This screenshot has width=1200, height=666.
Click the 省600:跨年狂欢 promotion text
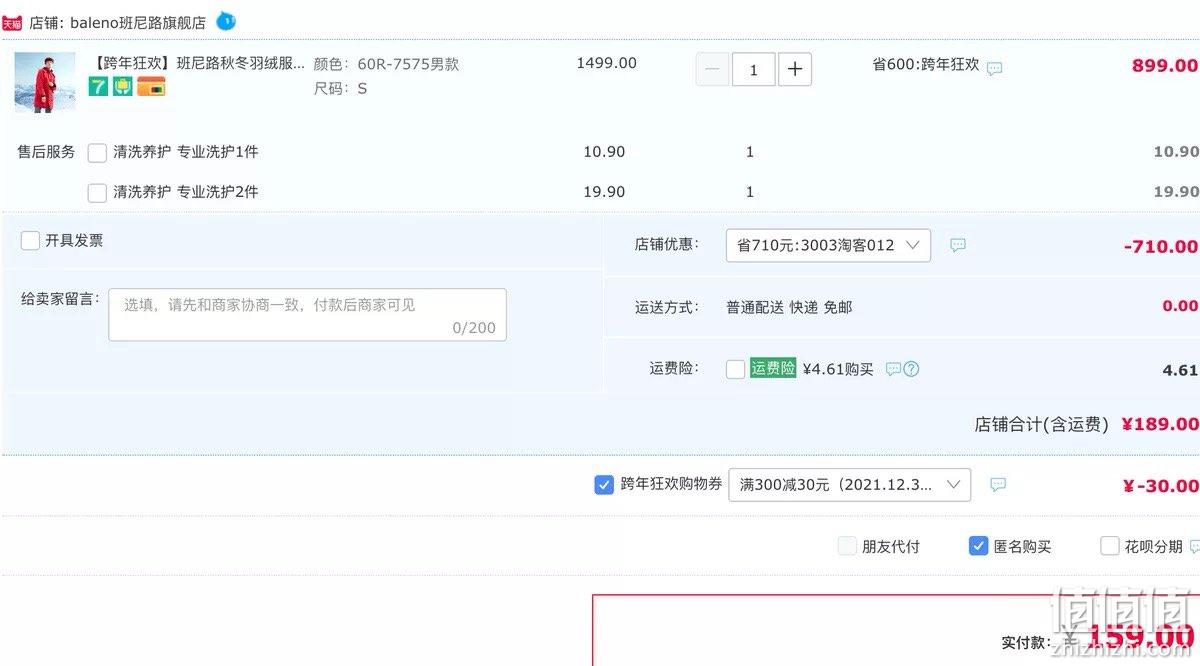click(926, 64)
